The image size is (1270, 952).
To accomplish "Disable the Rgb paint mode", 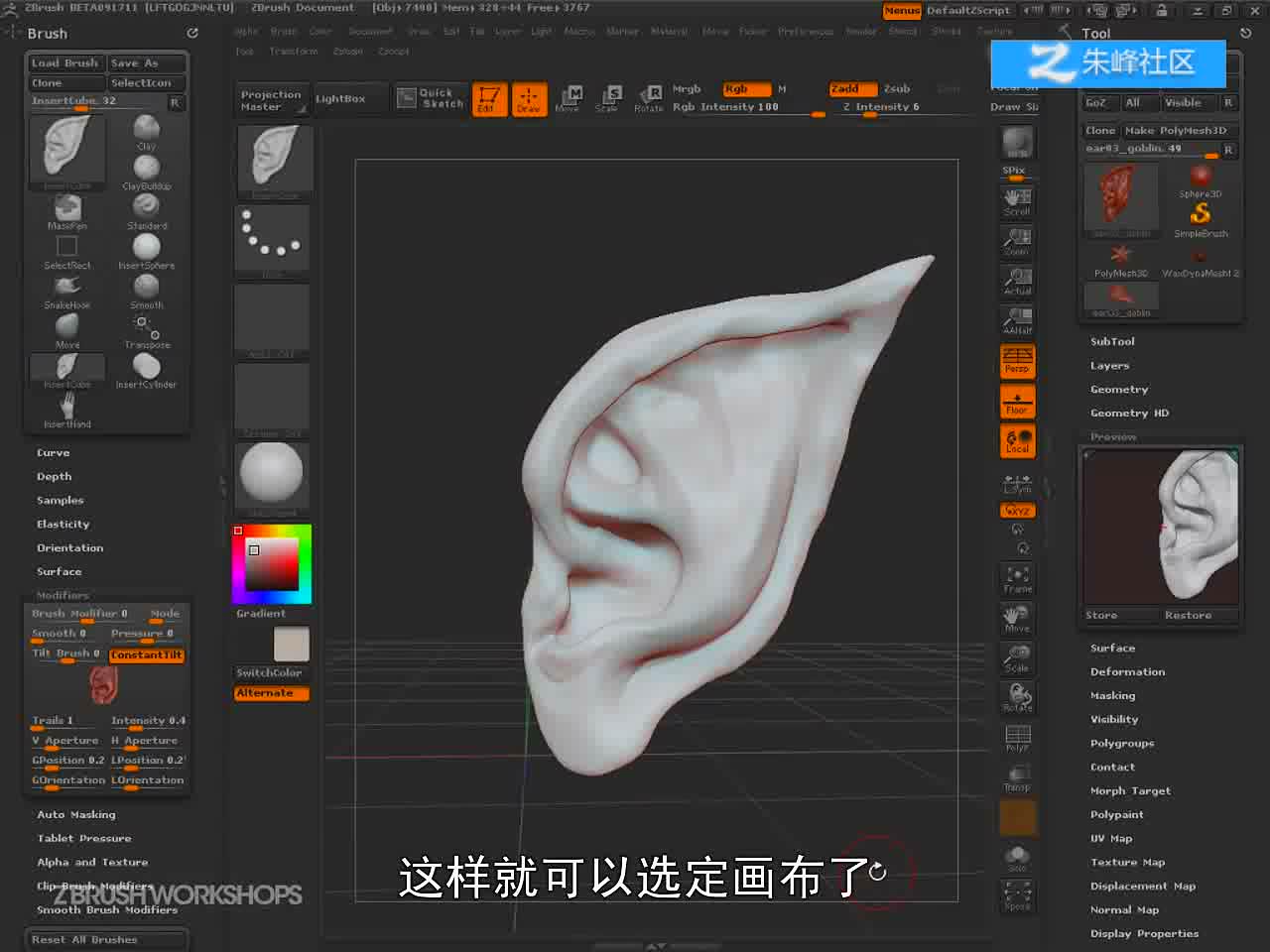I will (747, 89).
